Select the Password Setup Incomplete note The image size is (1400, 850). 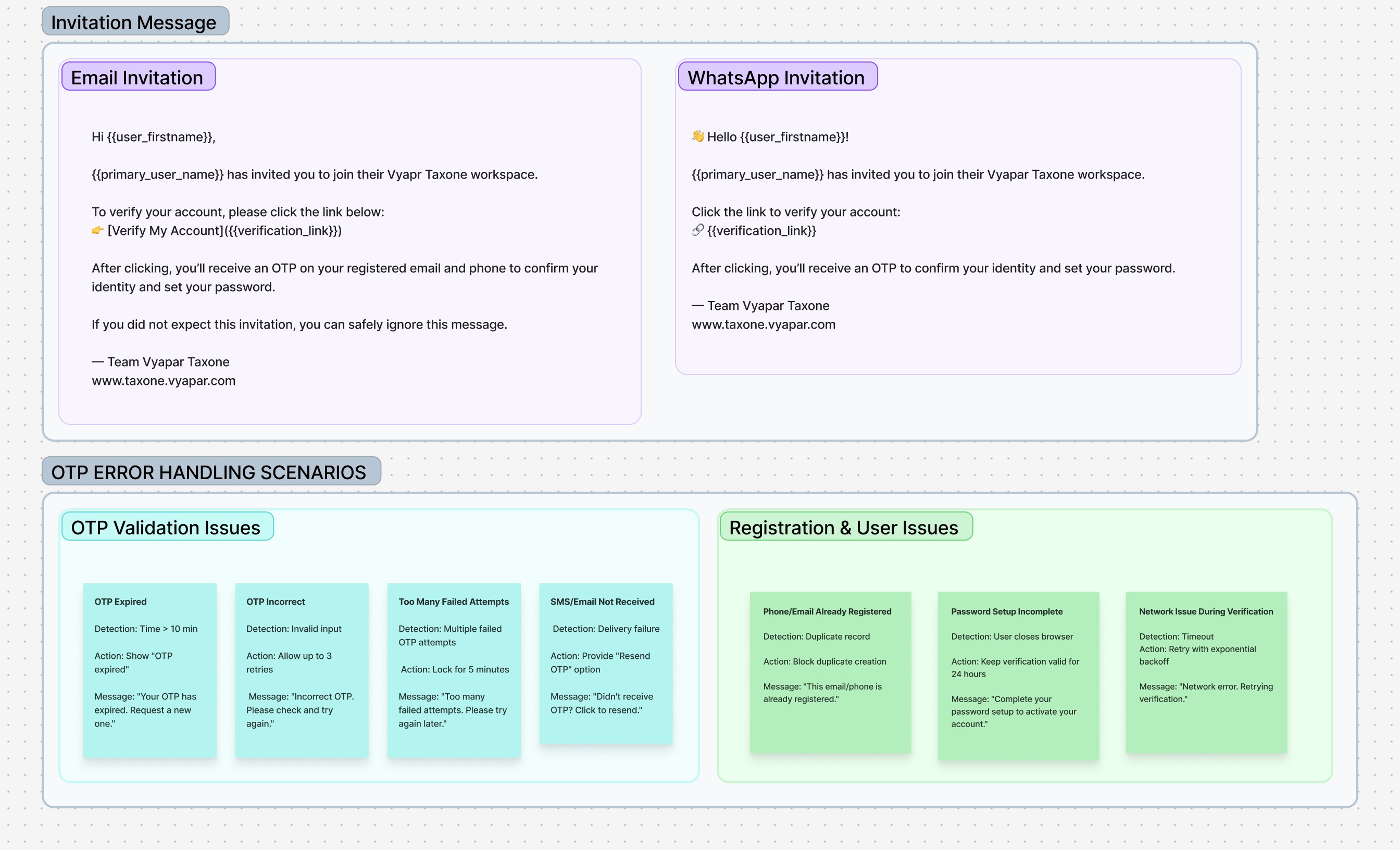(1018, 674)
